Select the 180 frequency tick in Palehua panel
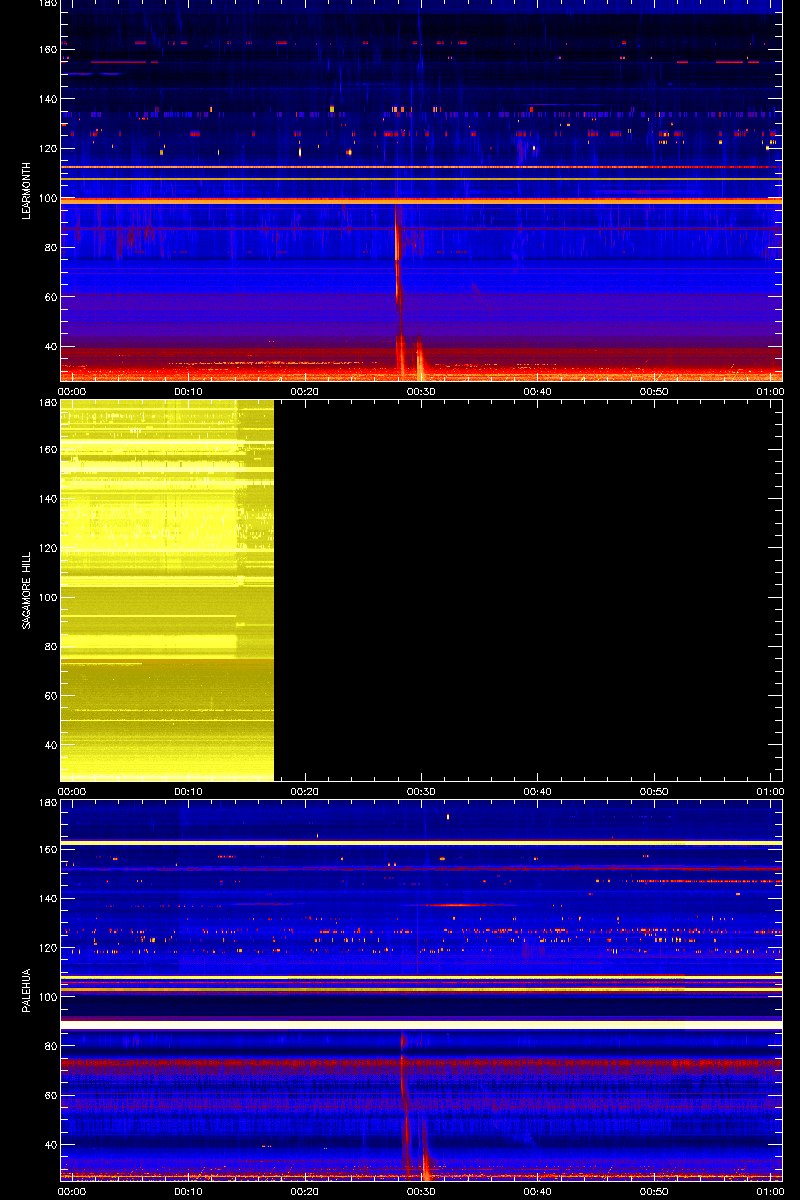 (47, 803)
